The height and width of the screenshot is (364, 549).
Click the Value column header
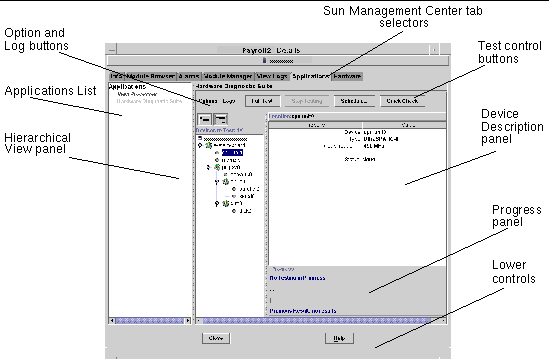tap(404, 125)
